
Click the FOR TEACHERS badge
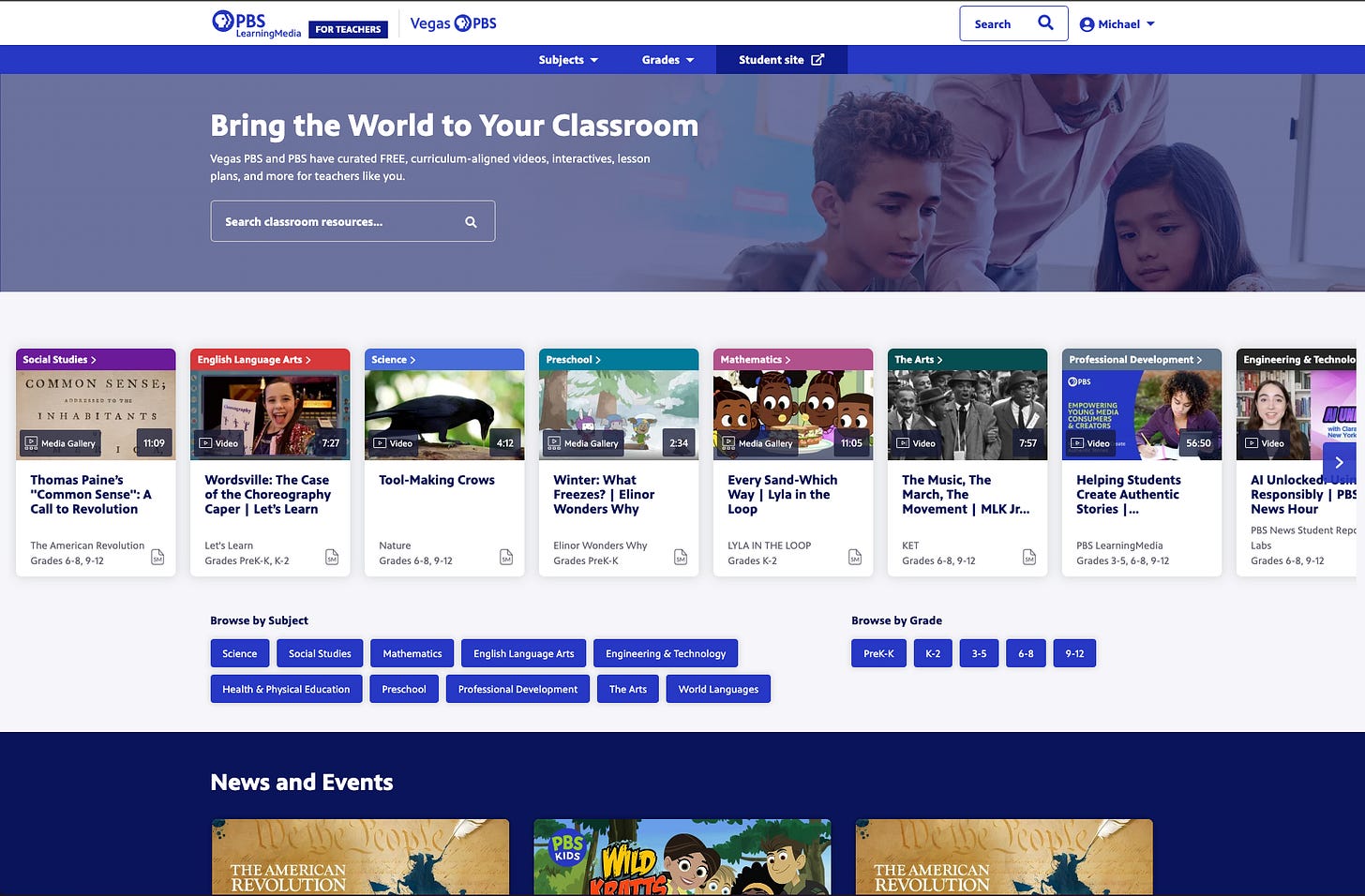(x=348, y=29)
